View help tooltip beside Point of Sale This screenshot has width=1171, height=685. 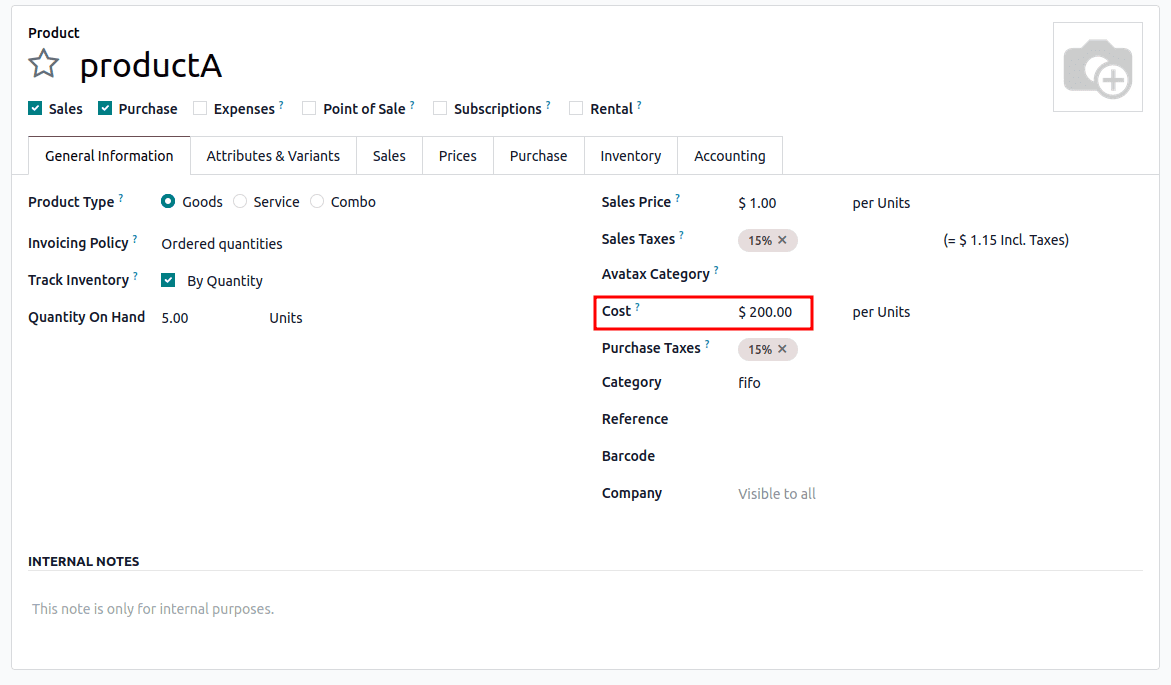[x=412, y=105]
